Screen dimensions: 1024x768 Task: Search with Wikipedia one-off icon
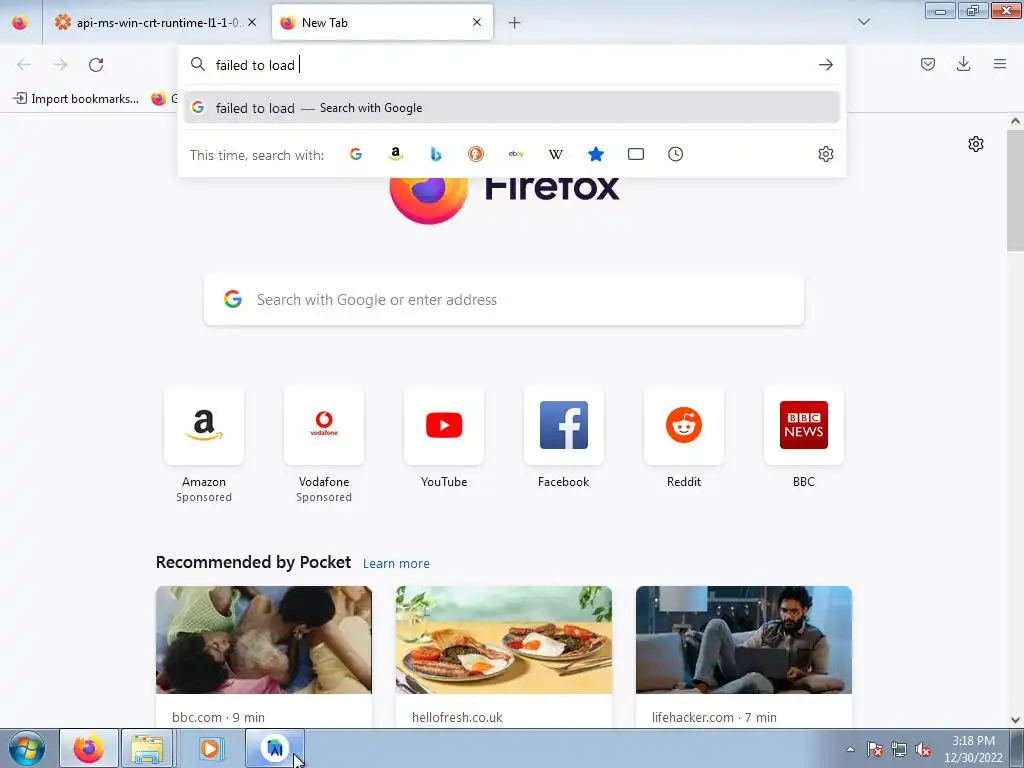(x=556, y=154)
